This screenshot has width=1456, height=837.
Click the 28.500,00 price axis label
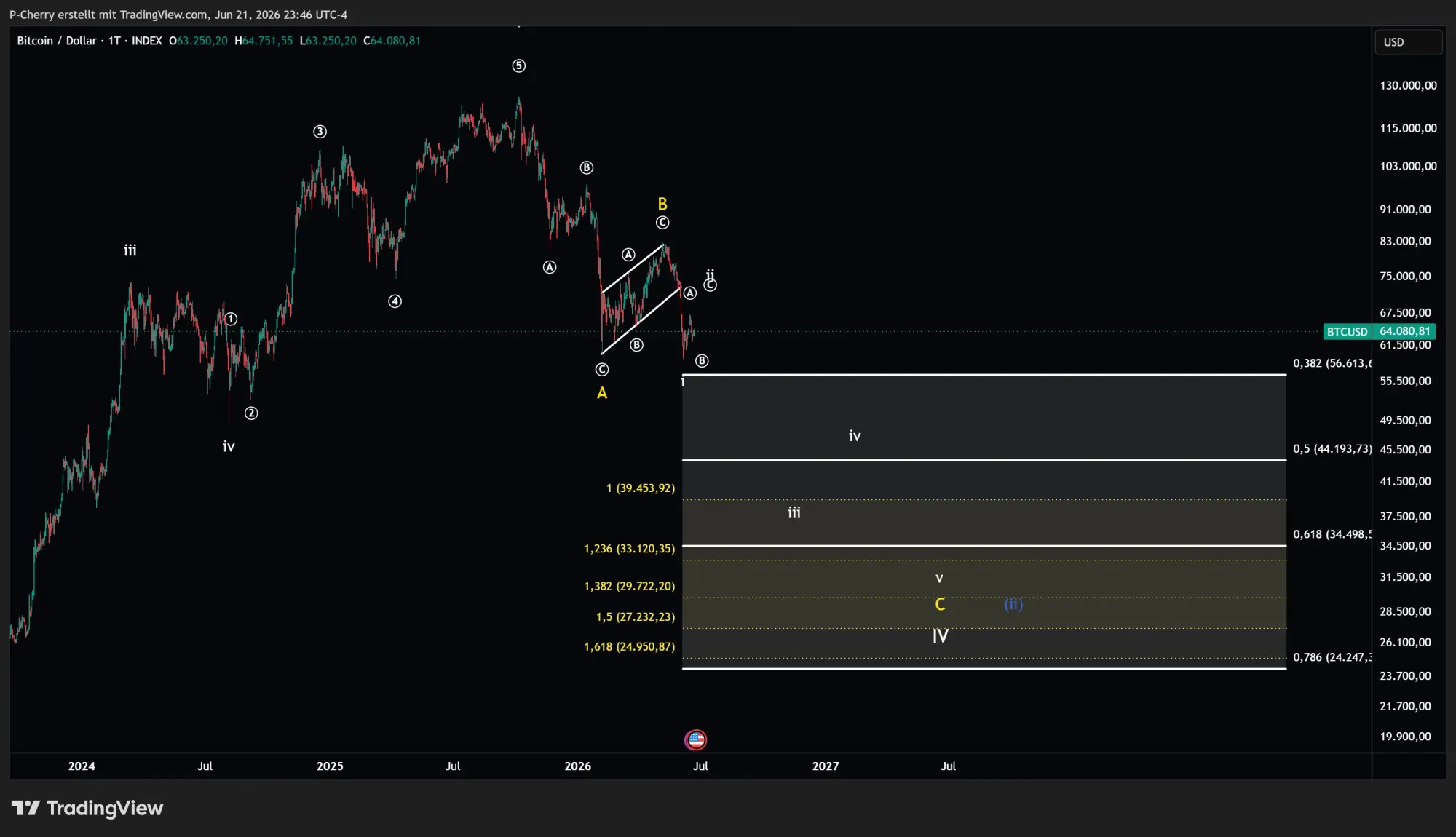tap(1406, 611)
